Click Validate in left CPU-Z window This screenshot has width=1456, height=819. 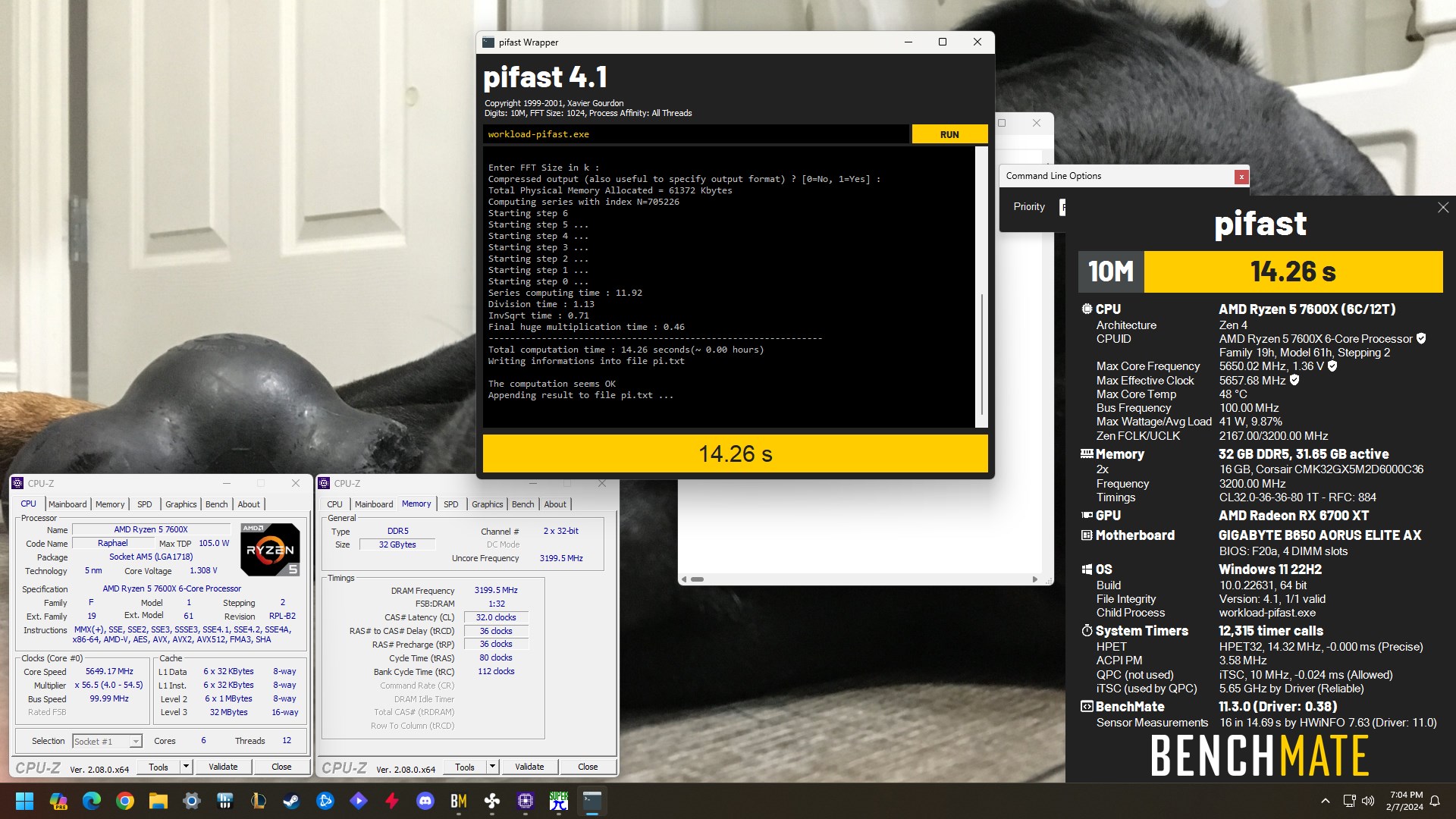click(x=223, y=767)
